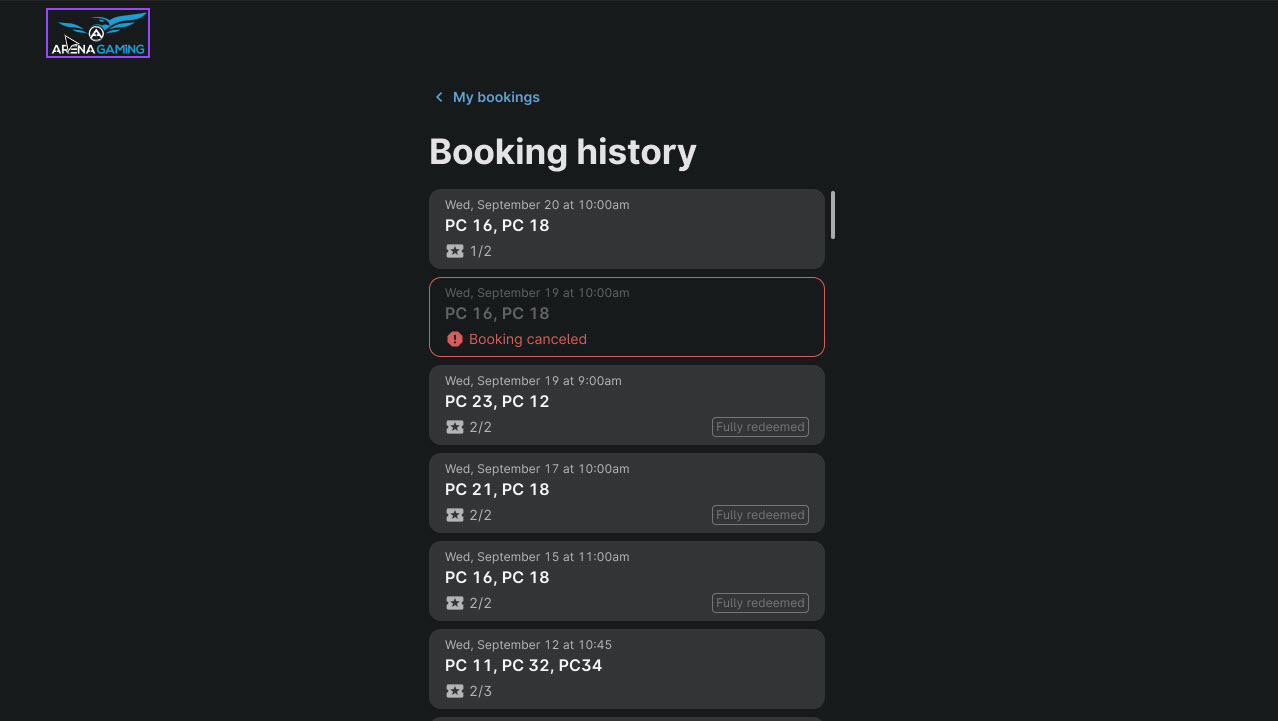Open the PC 21, PC 18 booking details

click(x=627, y=492)
